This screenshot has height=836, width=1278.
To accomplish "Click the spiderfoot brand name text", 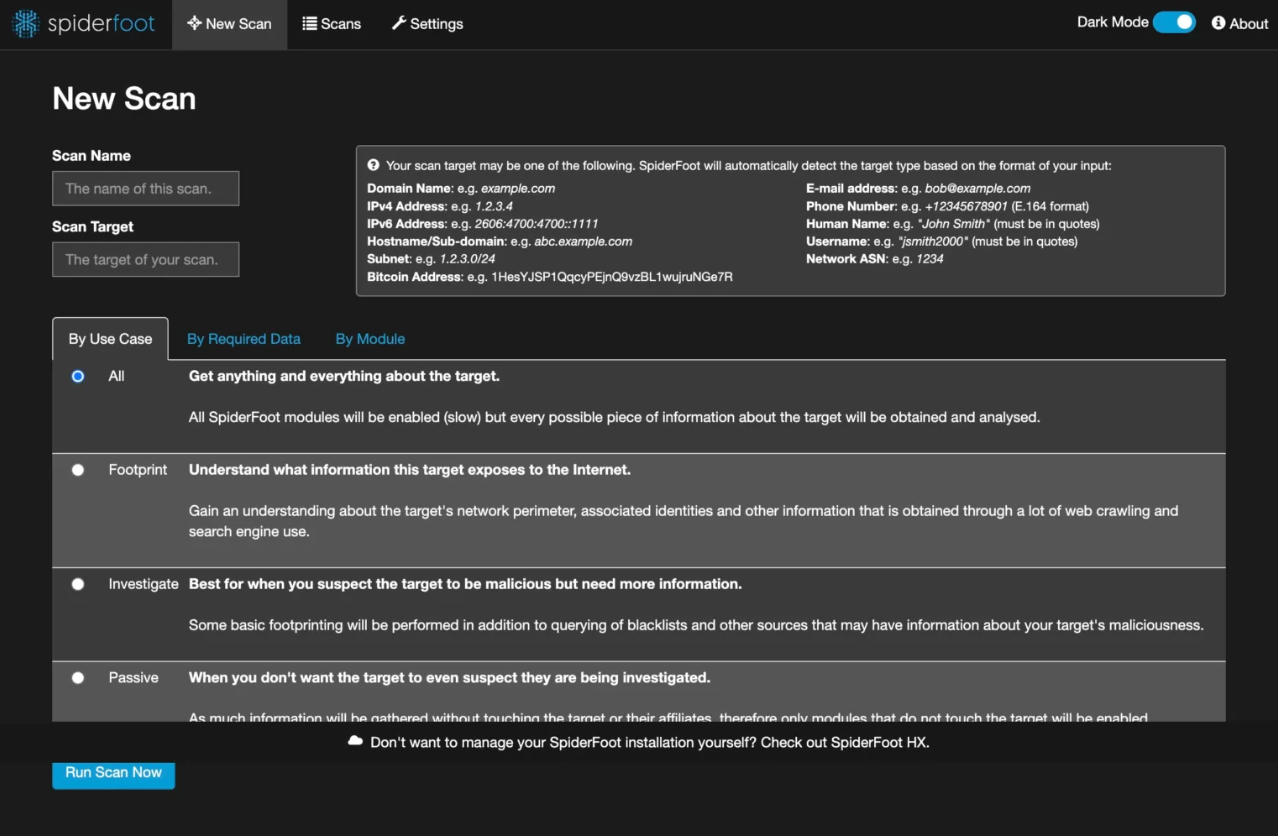I will (101, 24).
